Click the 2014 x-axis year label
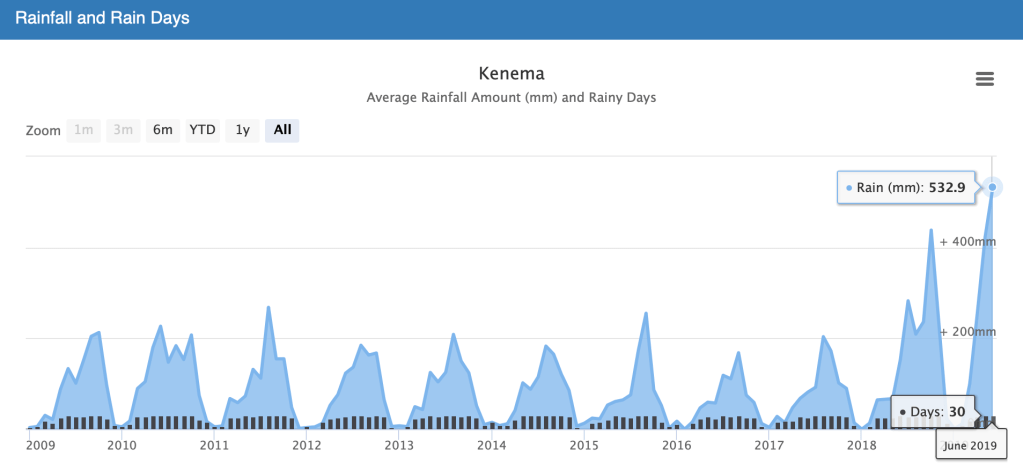Viewport: 1023px width, 471px height. pos(491,445)
